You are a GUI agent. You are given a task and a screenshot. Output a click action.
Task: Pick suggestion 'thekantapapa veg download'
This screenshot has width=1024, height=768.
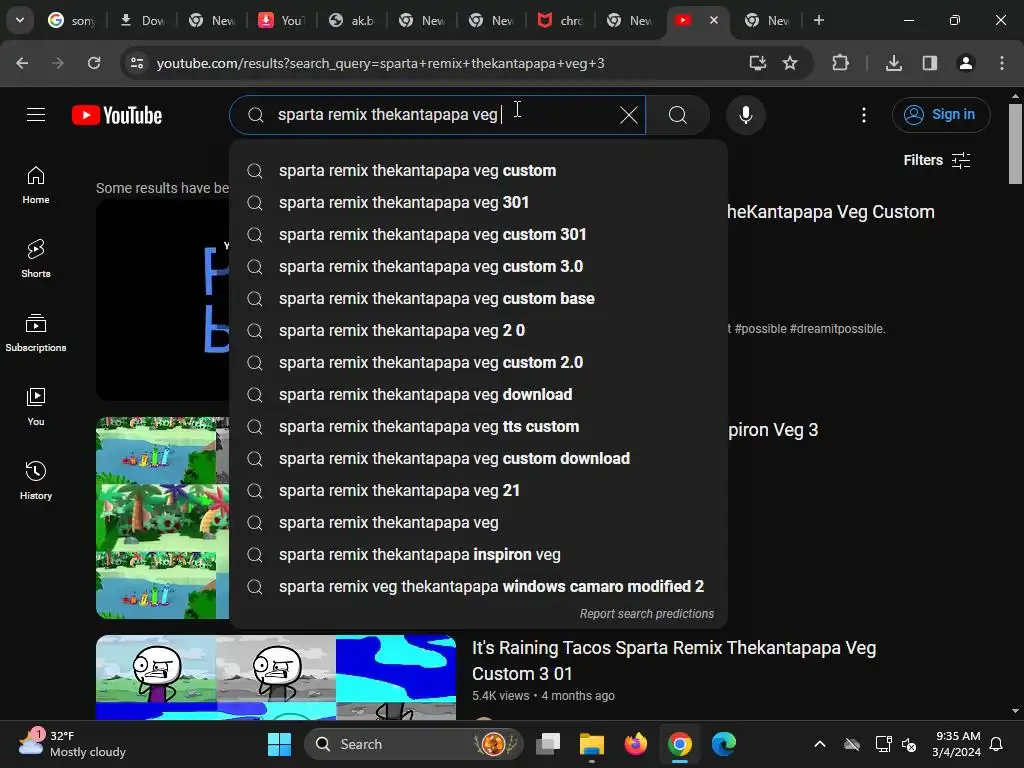478,394
